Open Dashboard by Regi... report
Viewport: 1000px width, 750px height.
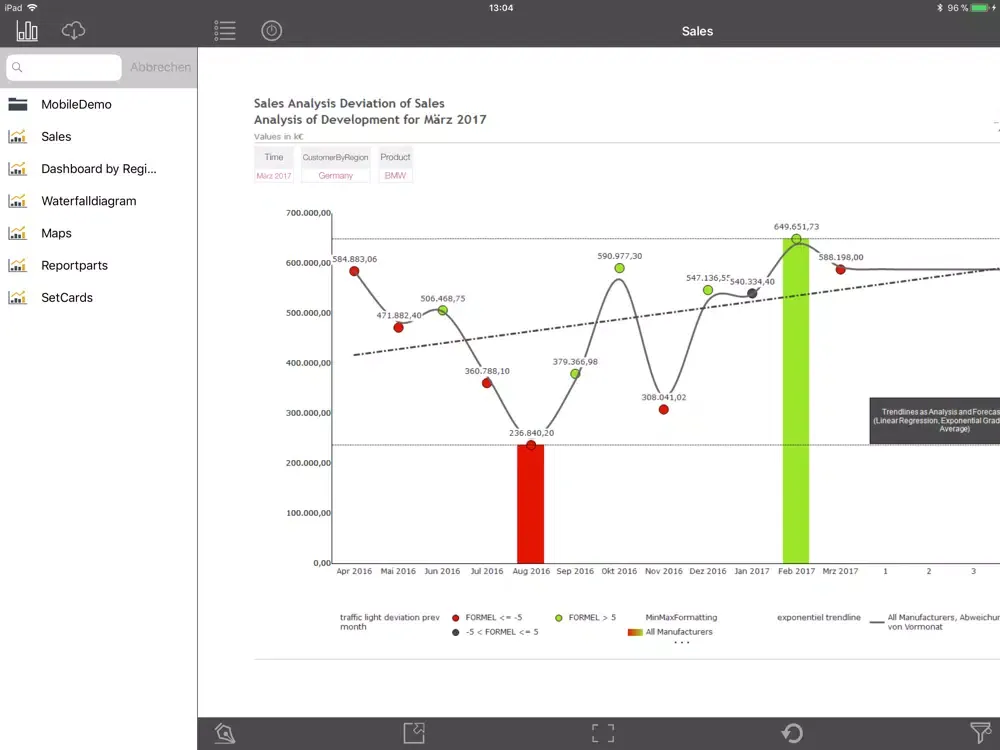(x=98, y=168)
